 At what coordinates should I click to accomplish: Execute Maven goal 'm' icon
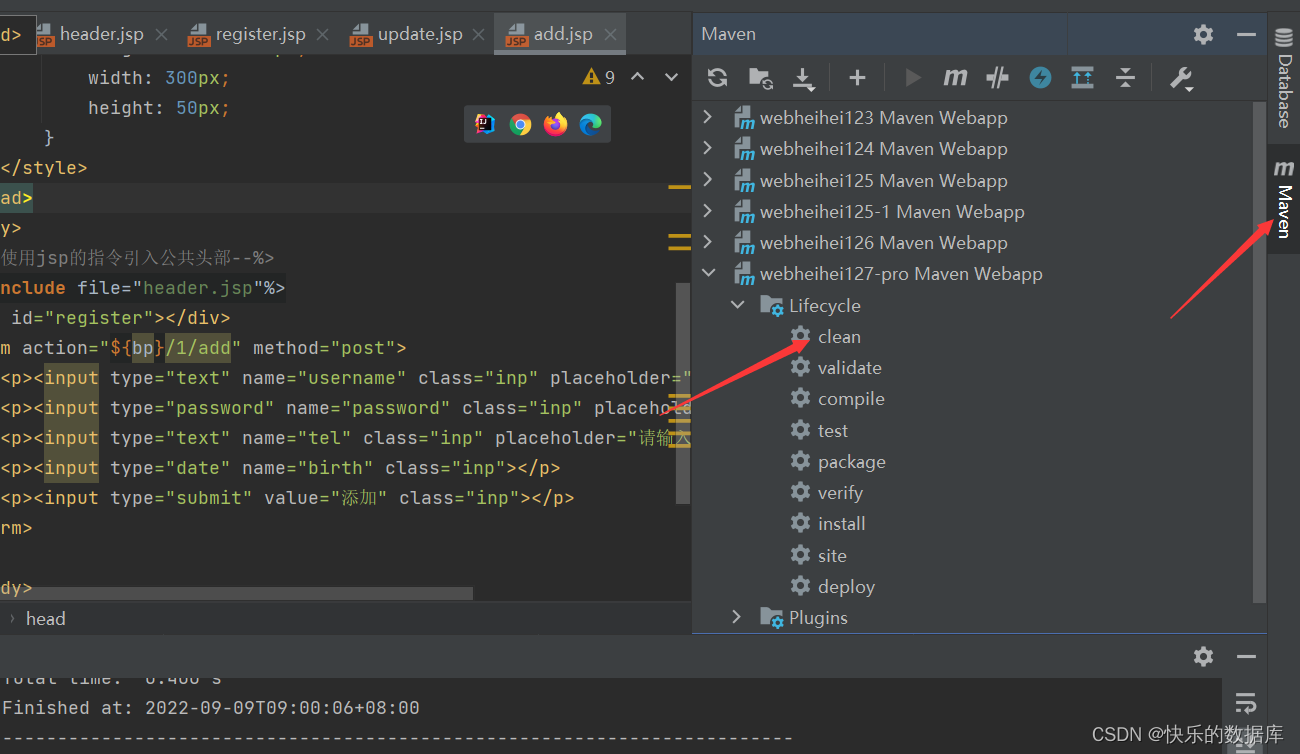(x=955, y=78)
